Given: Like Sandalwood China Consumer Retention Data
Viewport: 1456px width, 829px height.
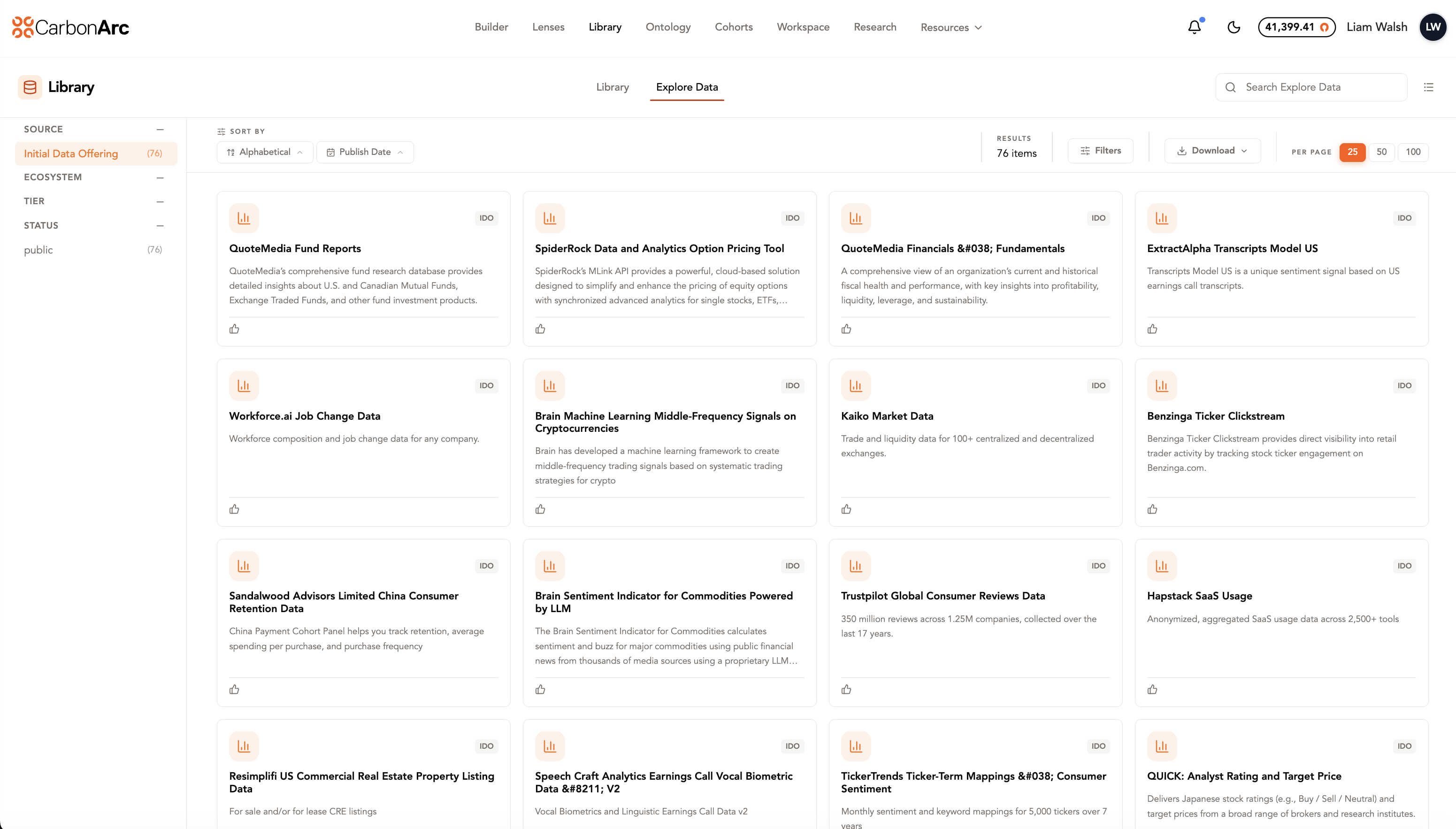Looking at the screenshot, I should coord(234,689).
